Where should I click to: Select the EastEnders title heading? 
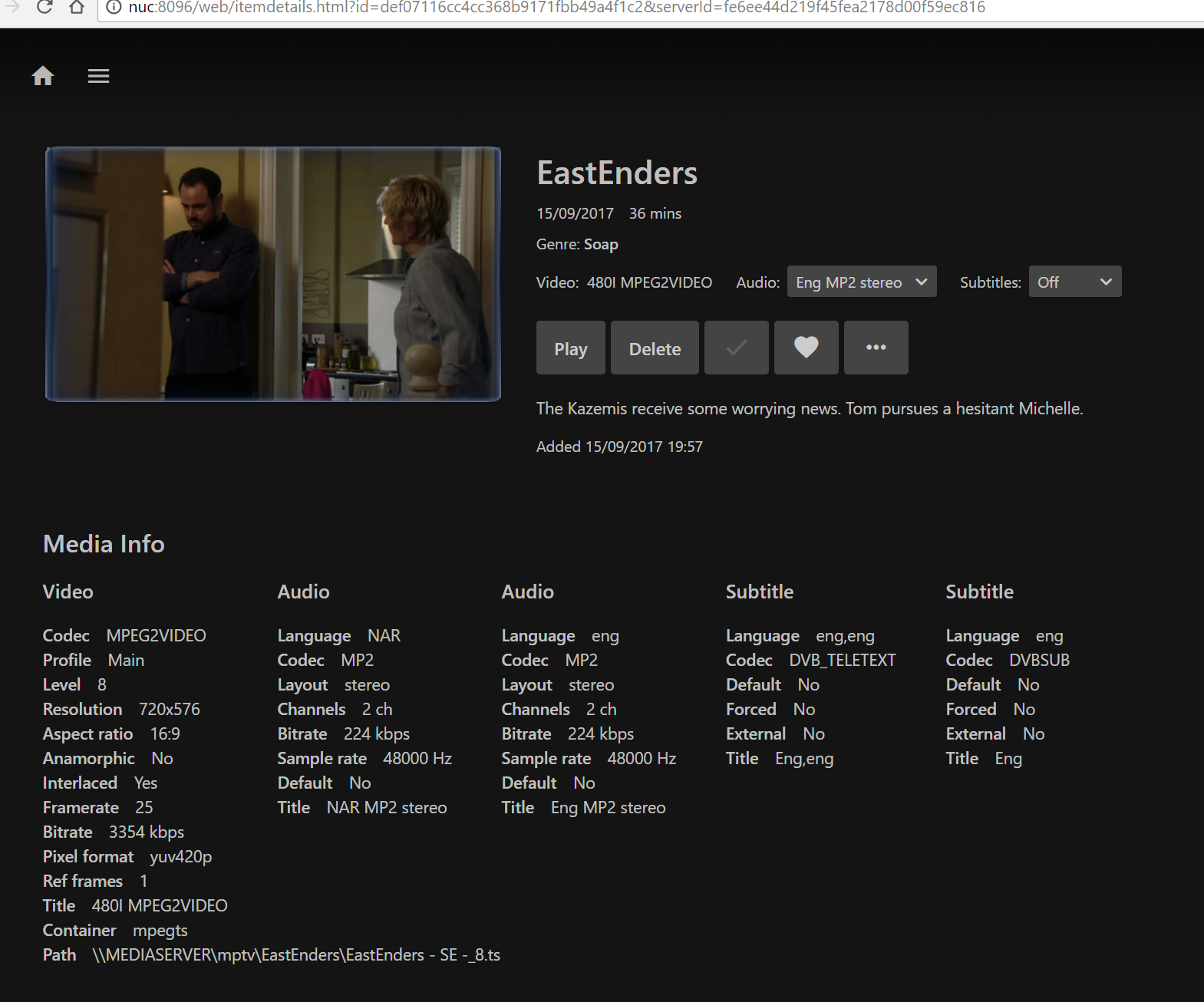click(x=617, y=173)
